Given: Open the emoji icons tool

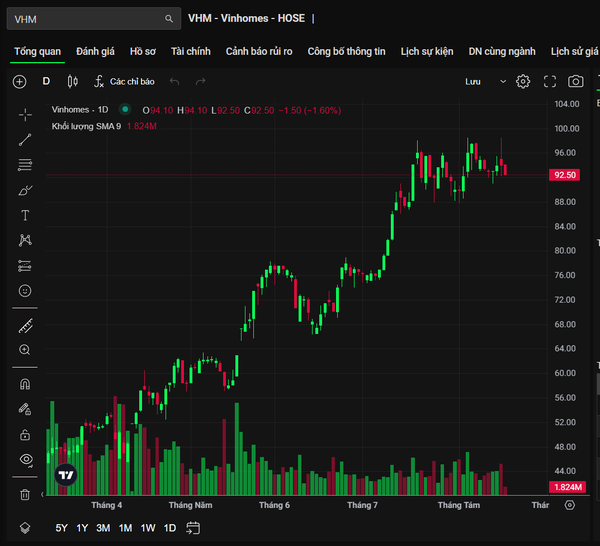Looking at the screenshot, I should [x=25, y=291].
